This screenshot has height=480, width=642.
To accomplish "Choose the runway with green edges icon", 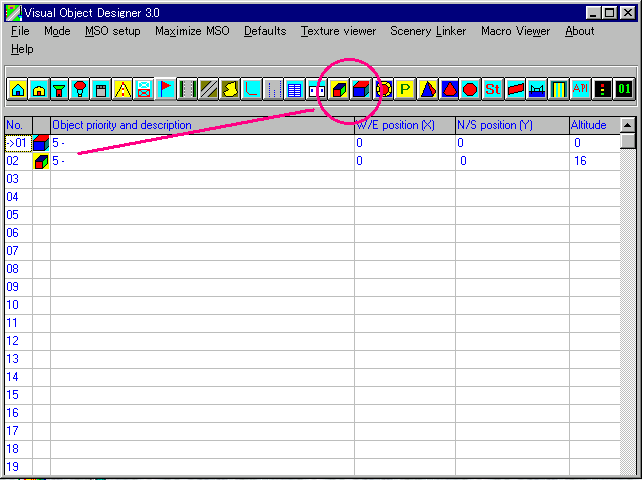I will coord(187,89).
